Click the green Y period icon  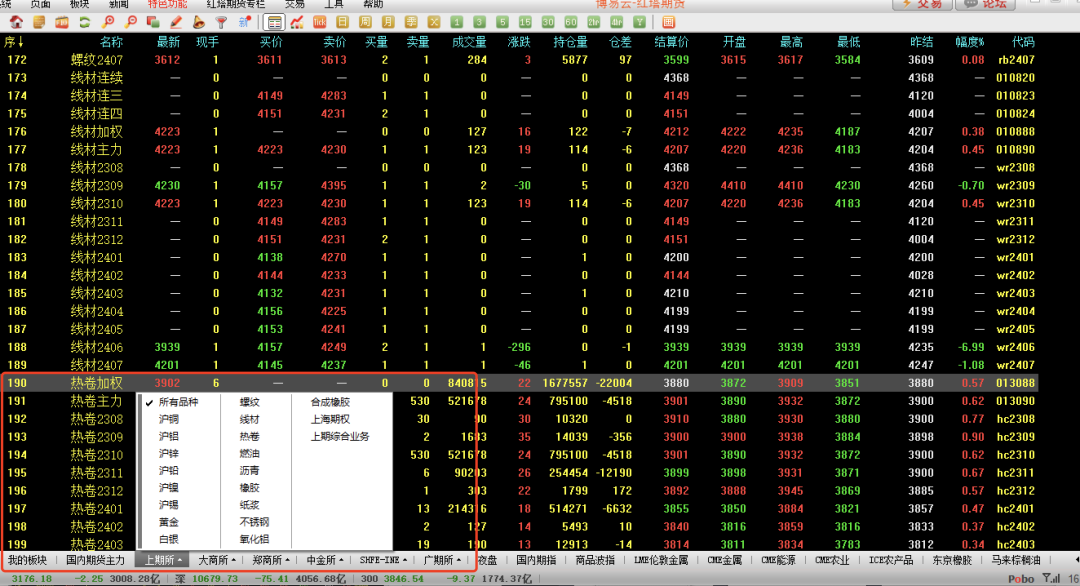(639, 22)
